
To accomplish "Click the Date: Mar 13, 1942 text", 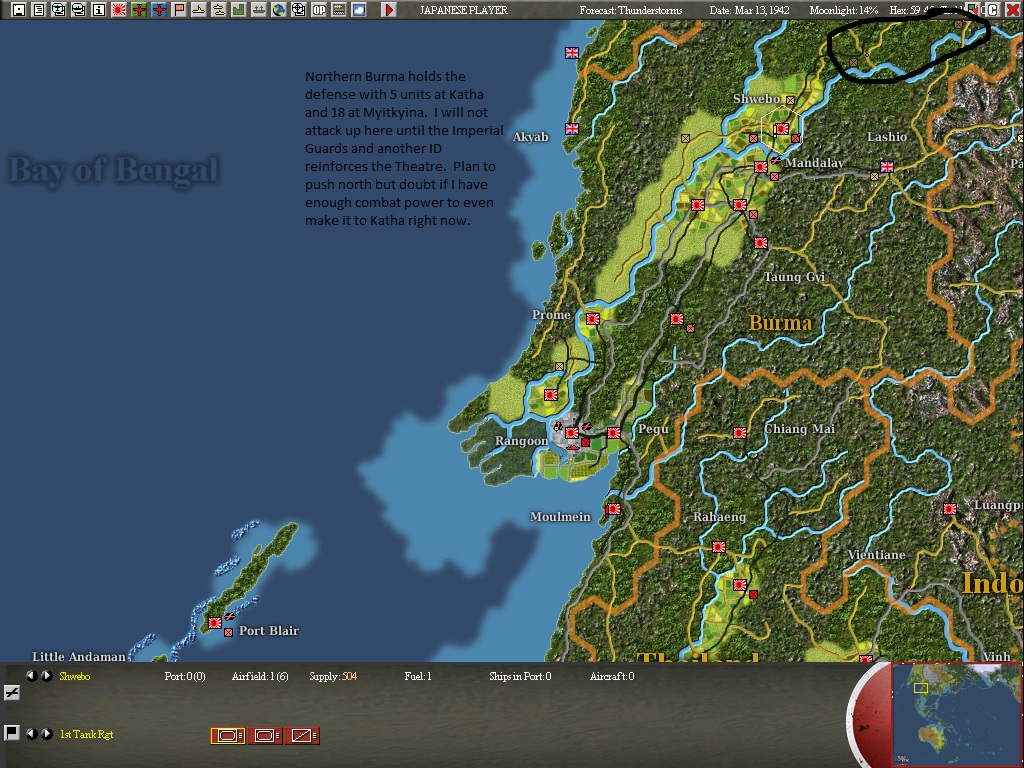I will (750, 10).
